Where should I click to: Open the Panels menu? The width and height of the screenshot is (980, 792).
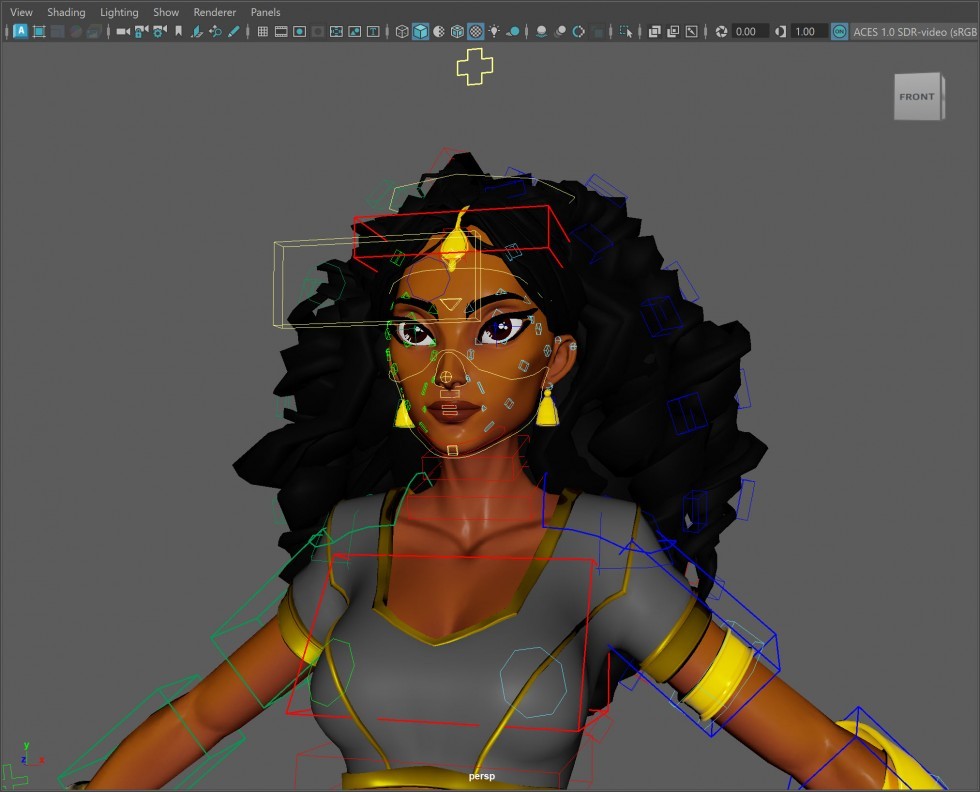[x=265, y=12]
